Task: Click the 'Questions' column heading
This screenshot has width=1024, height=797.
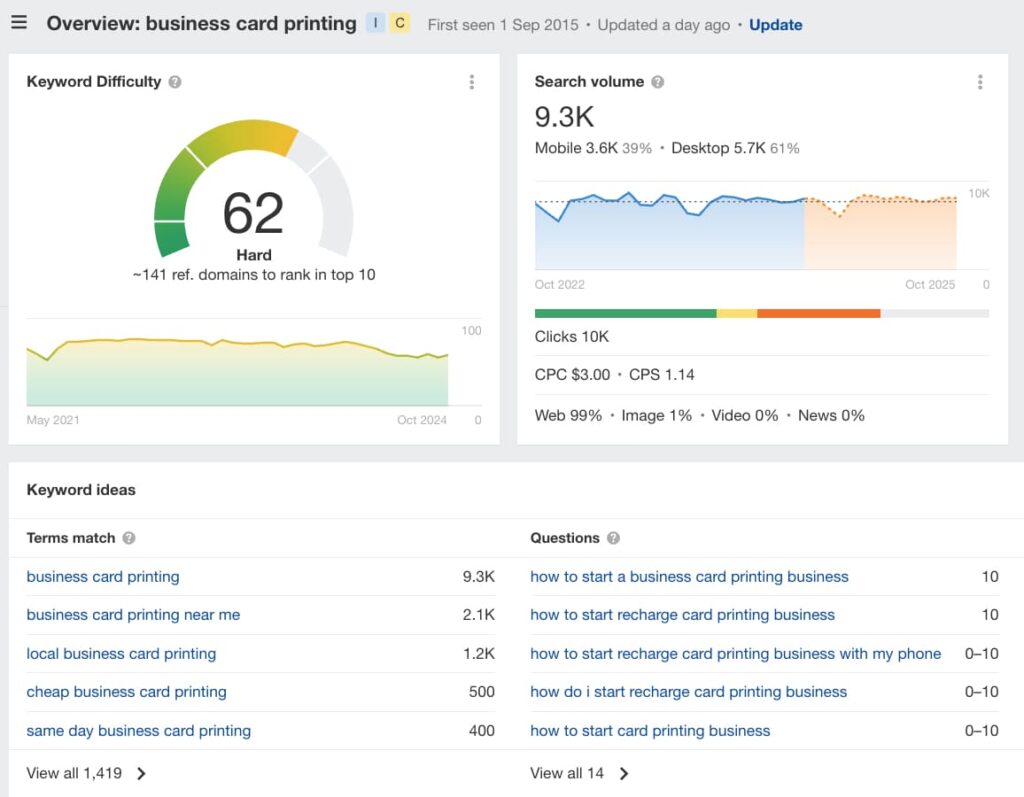Action: (x=565, y=538)
